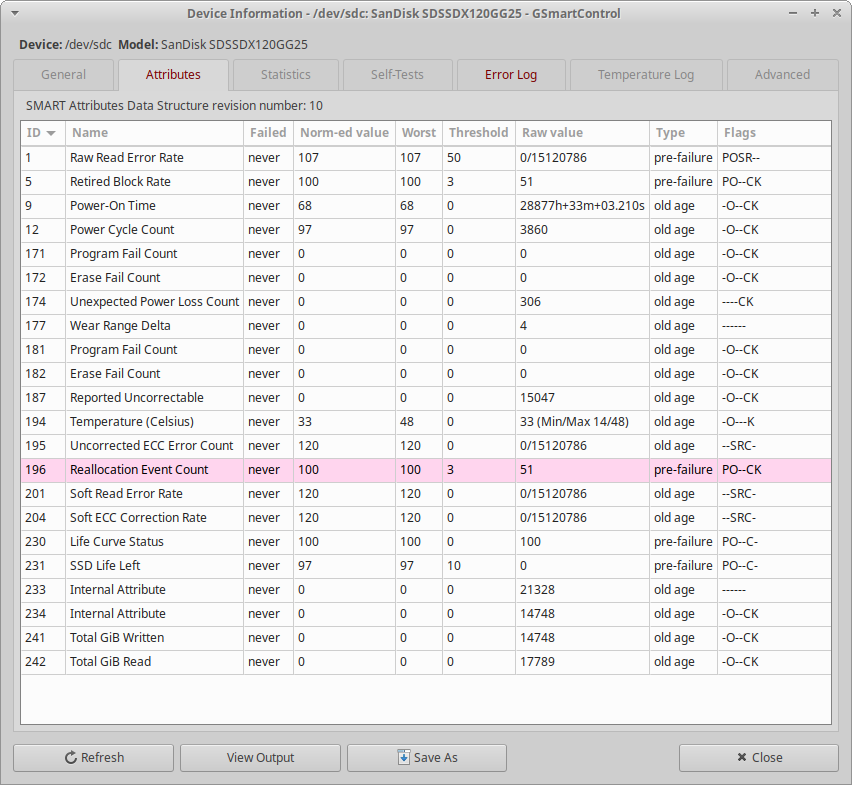The width and height of the screenshot is (852, 785).
Task: Select the Total GiB Read row
Action: [x=426, y=662]
